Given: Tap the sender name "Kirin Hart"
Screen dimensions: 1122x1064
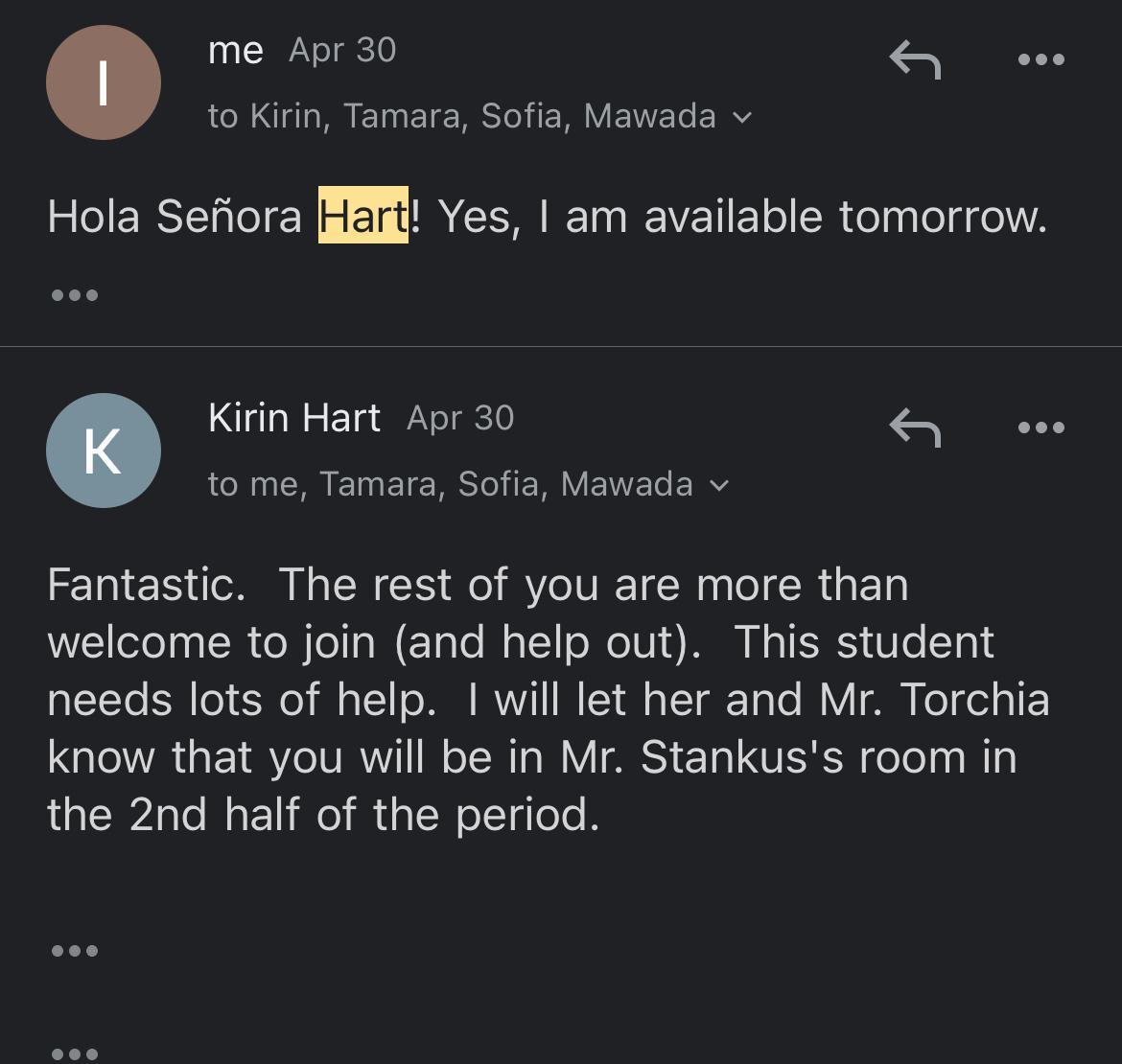Looking at the screenshot, I should 293,418.
